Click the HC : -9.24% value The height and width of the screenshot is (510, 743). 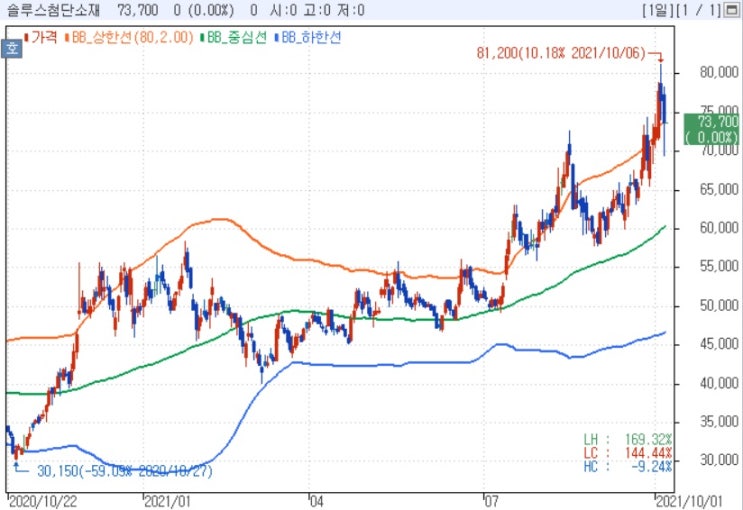pyautogui.click(x=628, y=466)
